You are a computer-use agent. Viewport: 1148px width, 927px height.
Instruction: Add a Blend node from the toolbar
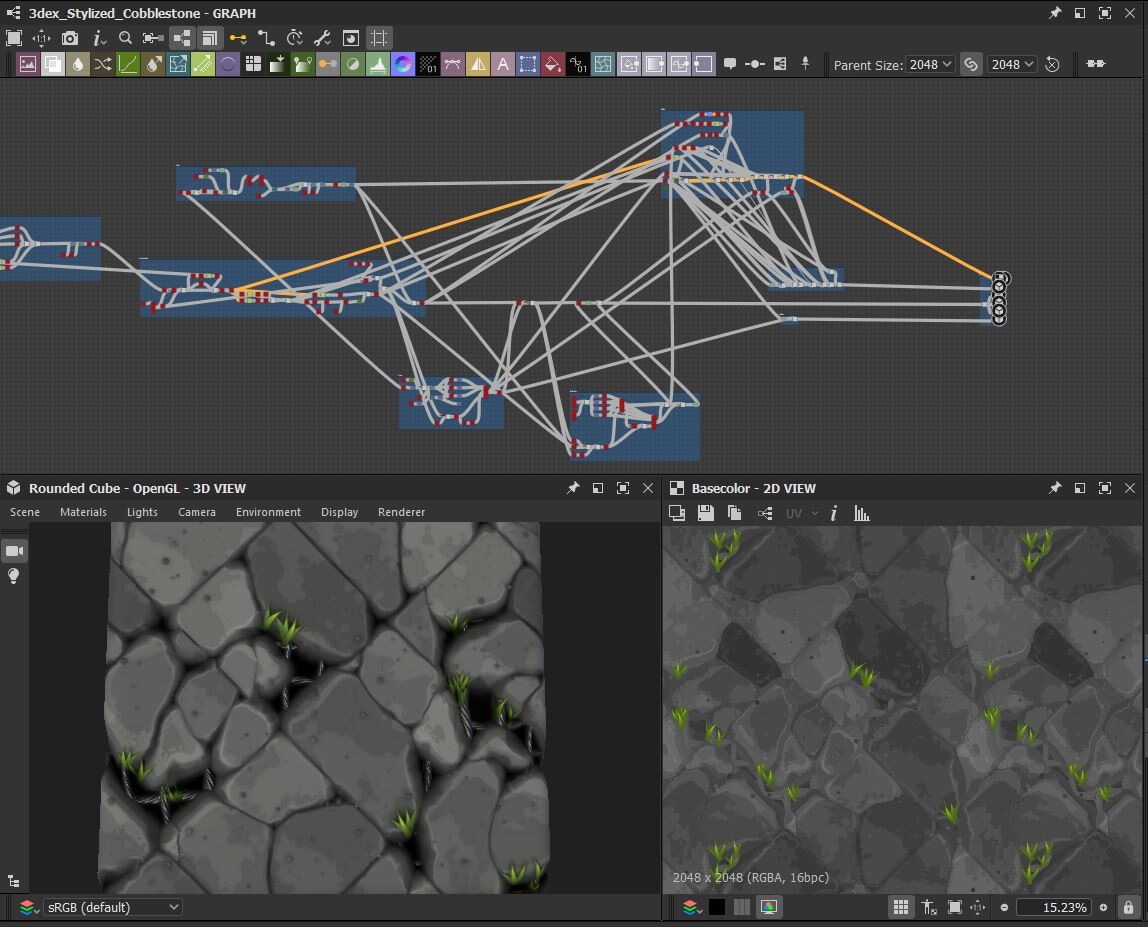pyautogui.click(x=53, y=64)
